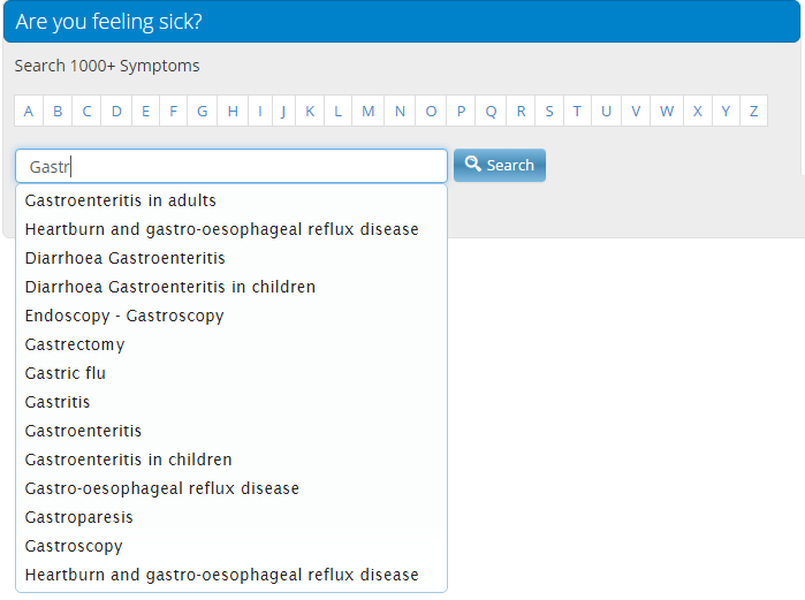Select letter A in the alphabet index
This screenshot has height=600, width=805.
click(x=29, y=111)
